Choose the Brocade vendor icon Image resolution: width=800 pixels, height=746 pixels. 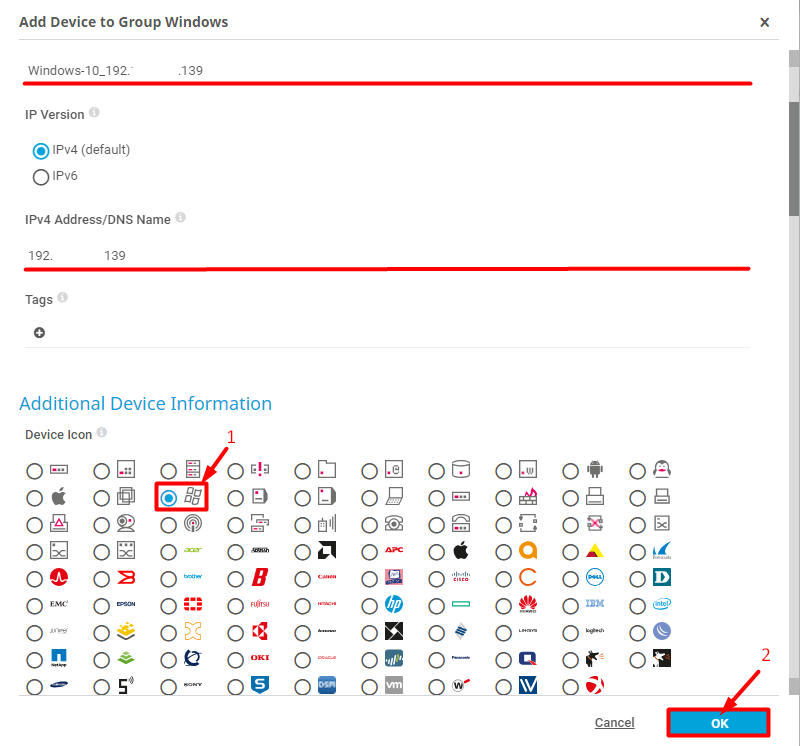pyautogui.click(x=126, y=578)
